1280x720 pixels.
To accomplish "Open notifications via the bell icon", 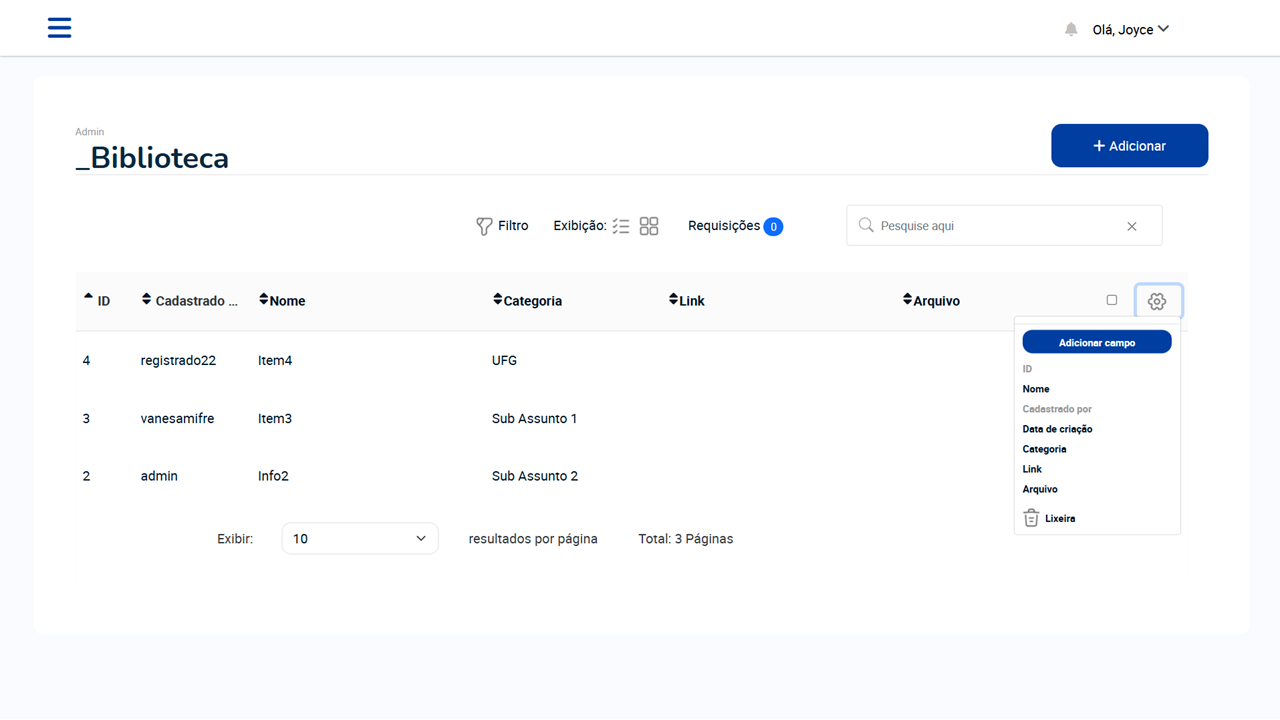I will (x=1071, y=30).
